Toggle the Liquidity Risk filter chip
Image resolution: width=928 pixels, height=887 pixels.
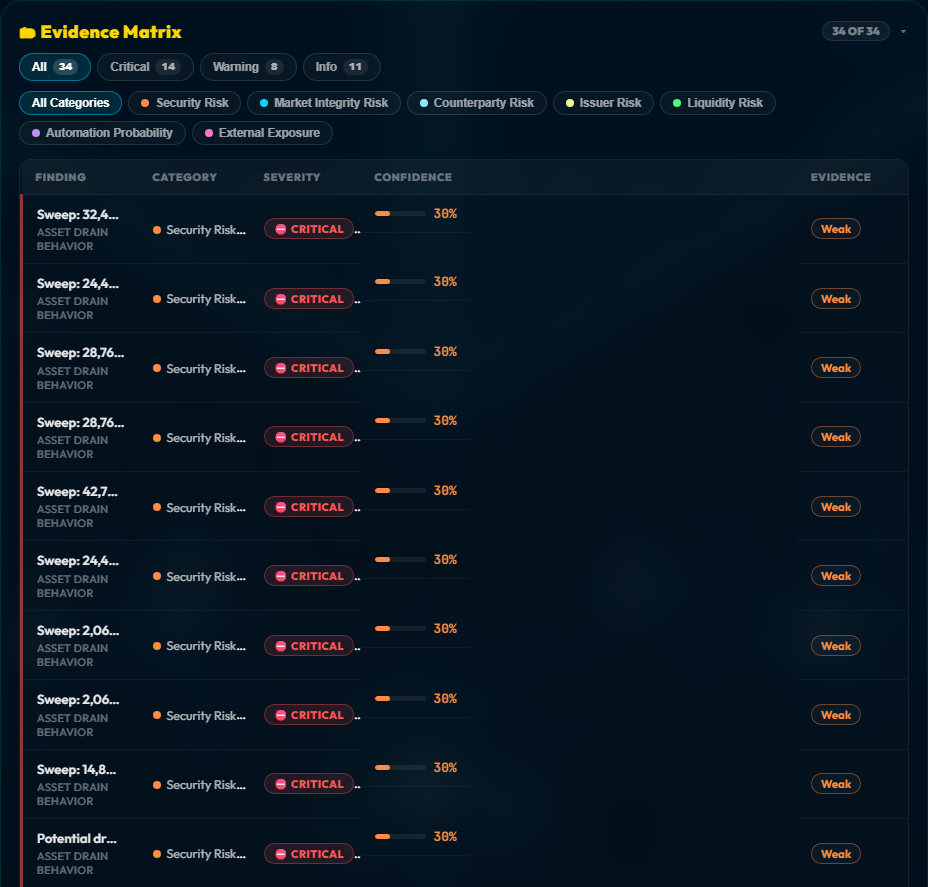click(x=717, y=103)
